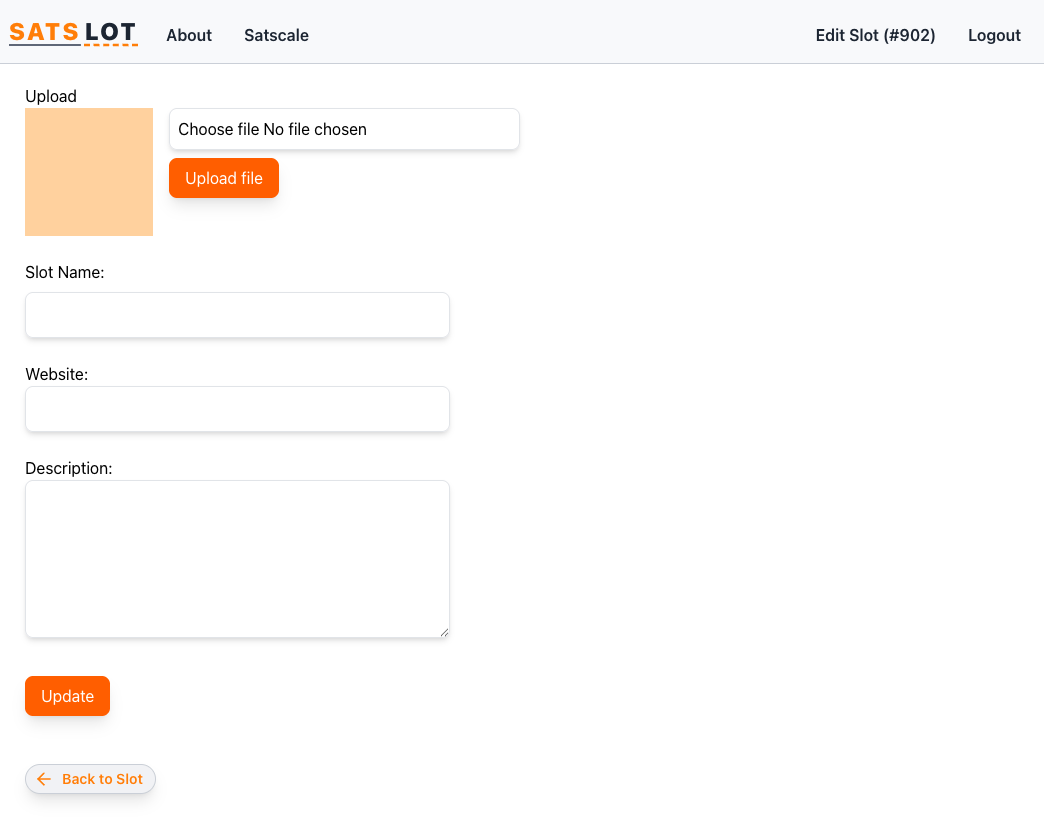Click inside the Website input field
Viewport: 1044px width, 818px height.
[x=237, y=409]
